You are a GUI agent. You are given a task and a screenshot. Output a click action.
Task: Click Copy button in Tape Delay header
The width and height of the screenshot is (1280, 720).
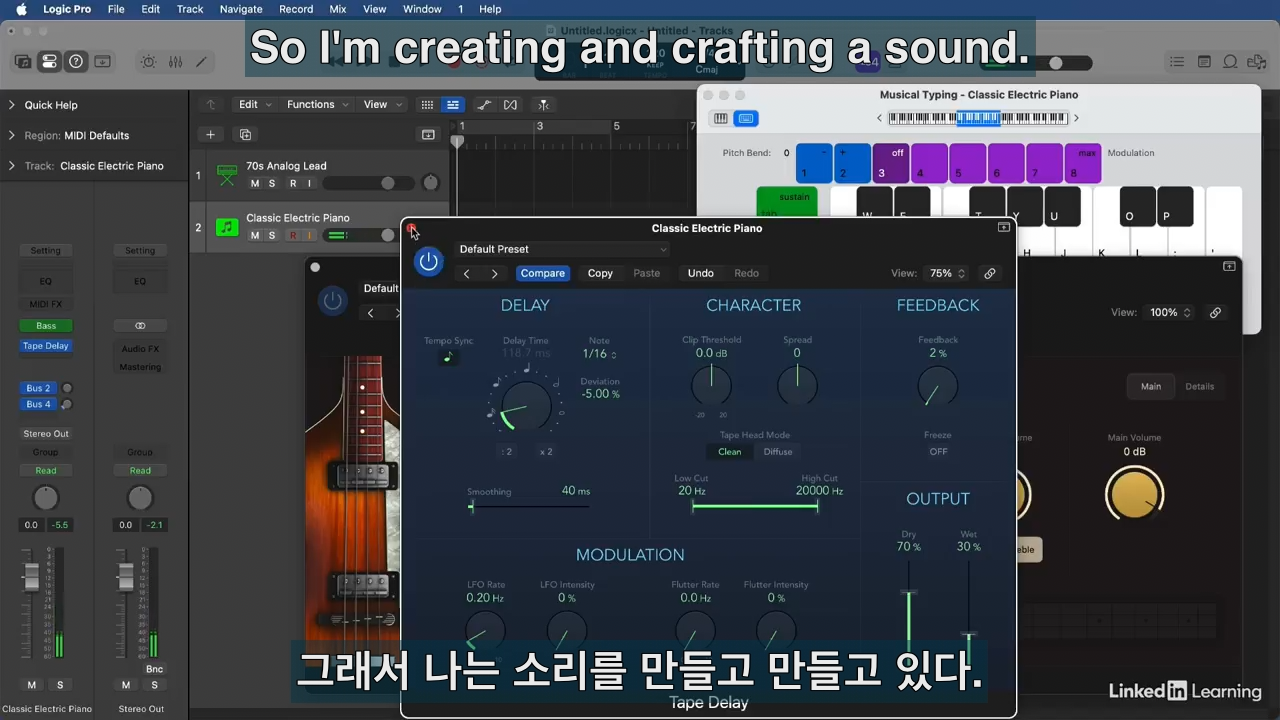[600, 273]
